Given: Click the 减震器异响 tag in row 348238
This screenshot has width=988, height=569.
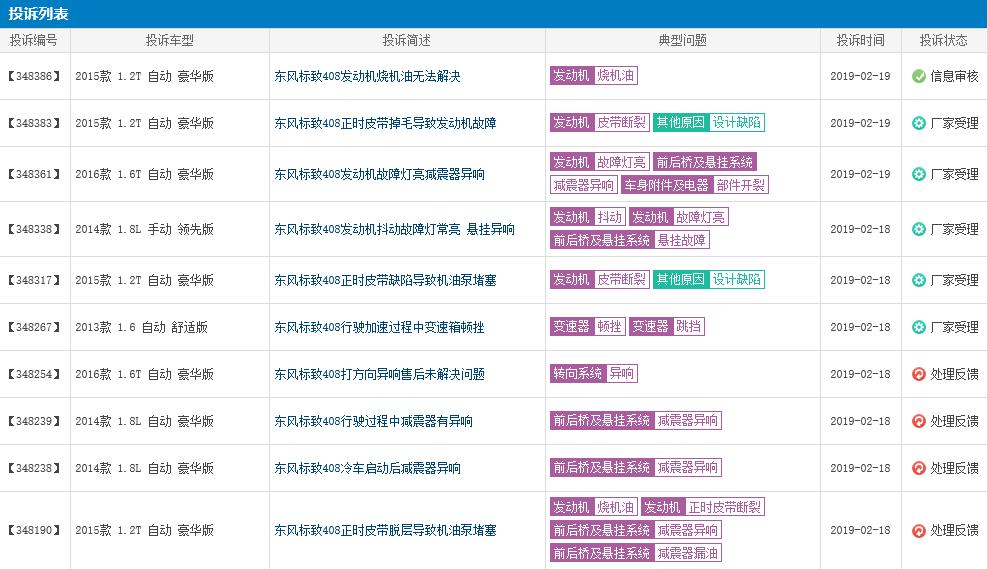Looking at the screenshot, I should coord(688,468).
